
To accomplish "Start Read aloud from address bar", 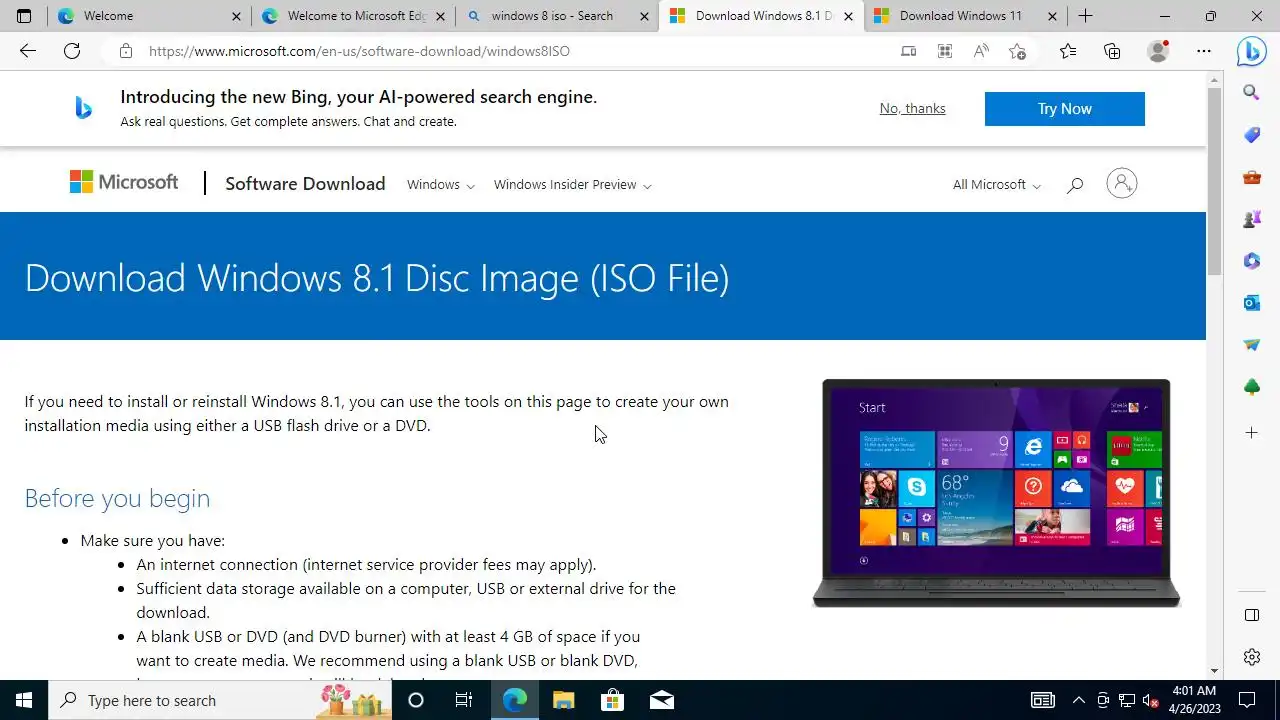I will [x=981, y=51].
